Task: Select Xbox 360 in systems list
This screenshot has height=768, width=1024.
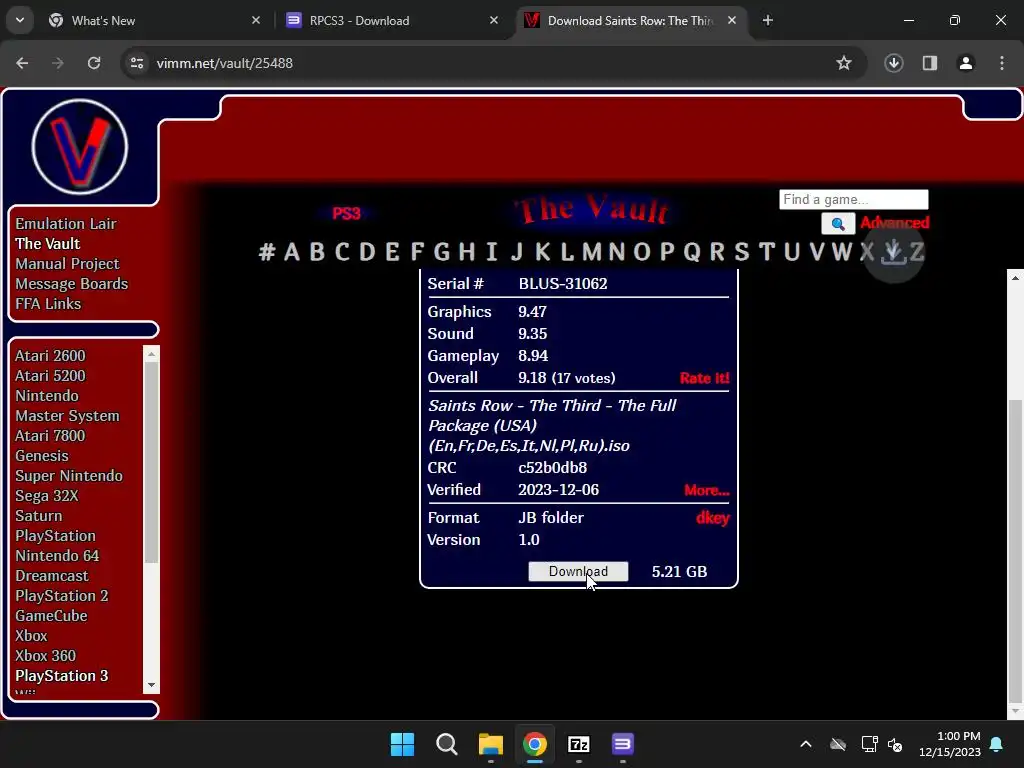Action: (x=46, y=656)
